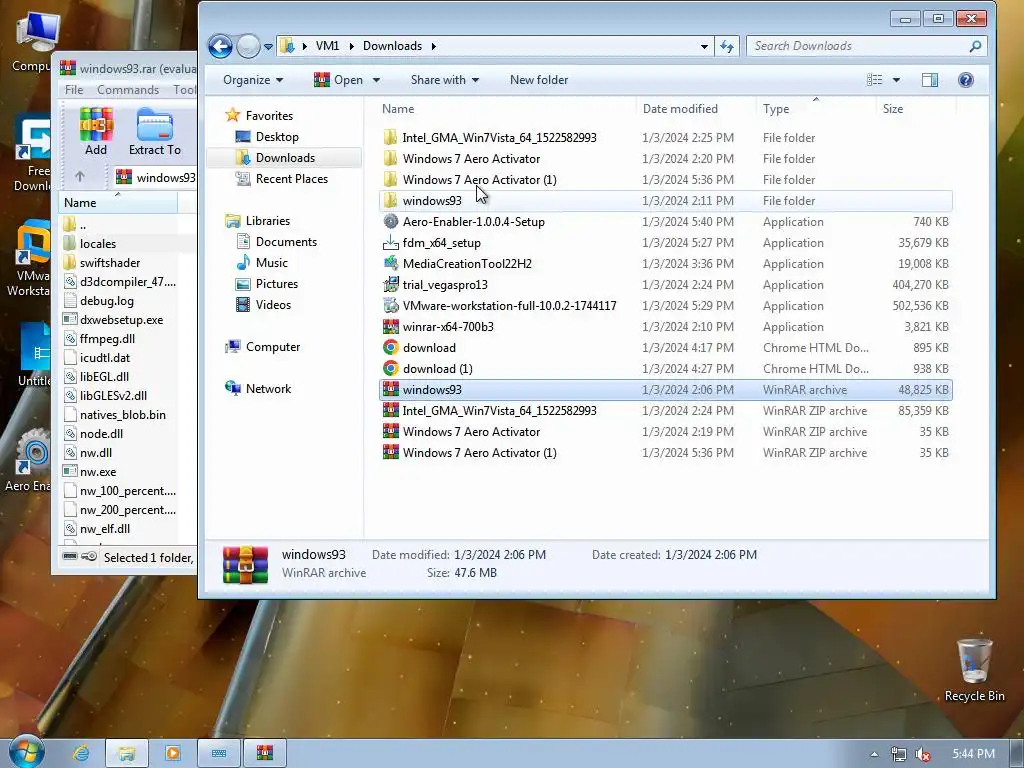Viewport: 1024px width, 768px height.
Task: Select the trial_vegaspro13 application icon
Action: click(x=391, y=284)
